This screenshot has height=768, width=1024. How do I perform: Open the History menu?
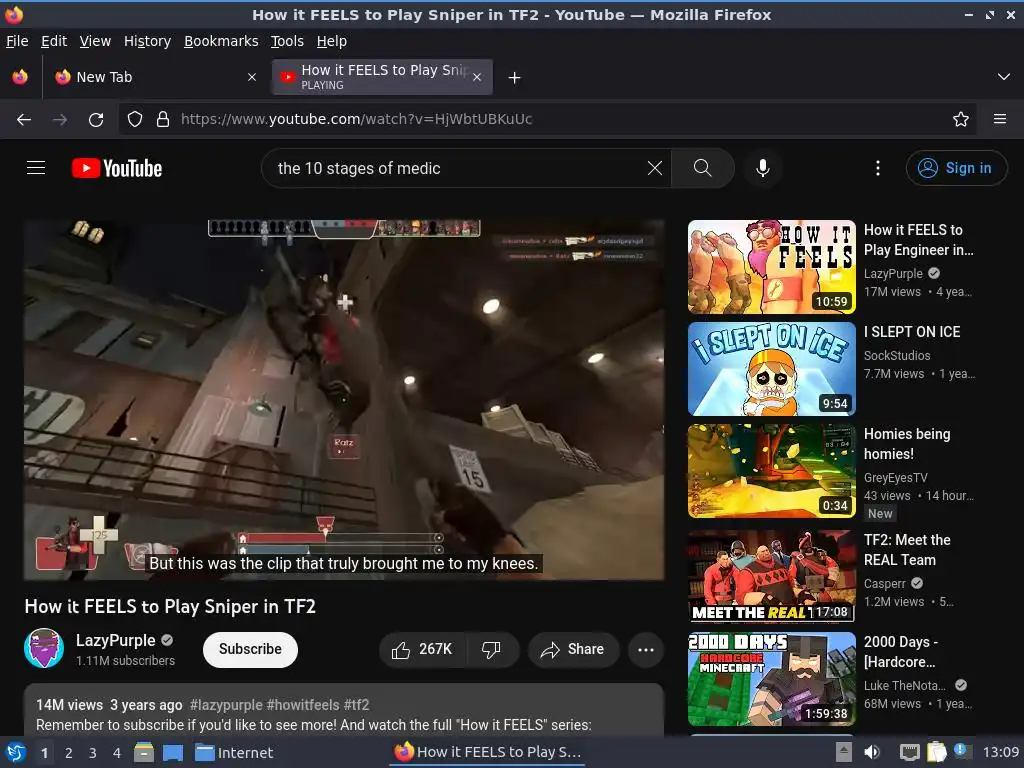(x=148, y=41)
